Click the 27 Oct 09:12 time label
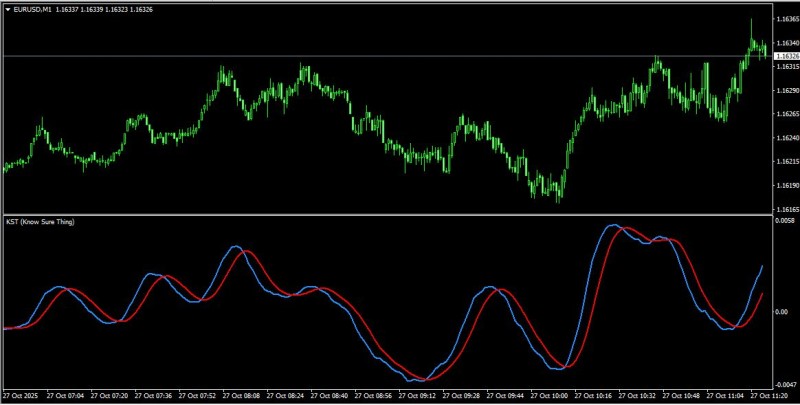 (417, 396)
